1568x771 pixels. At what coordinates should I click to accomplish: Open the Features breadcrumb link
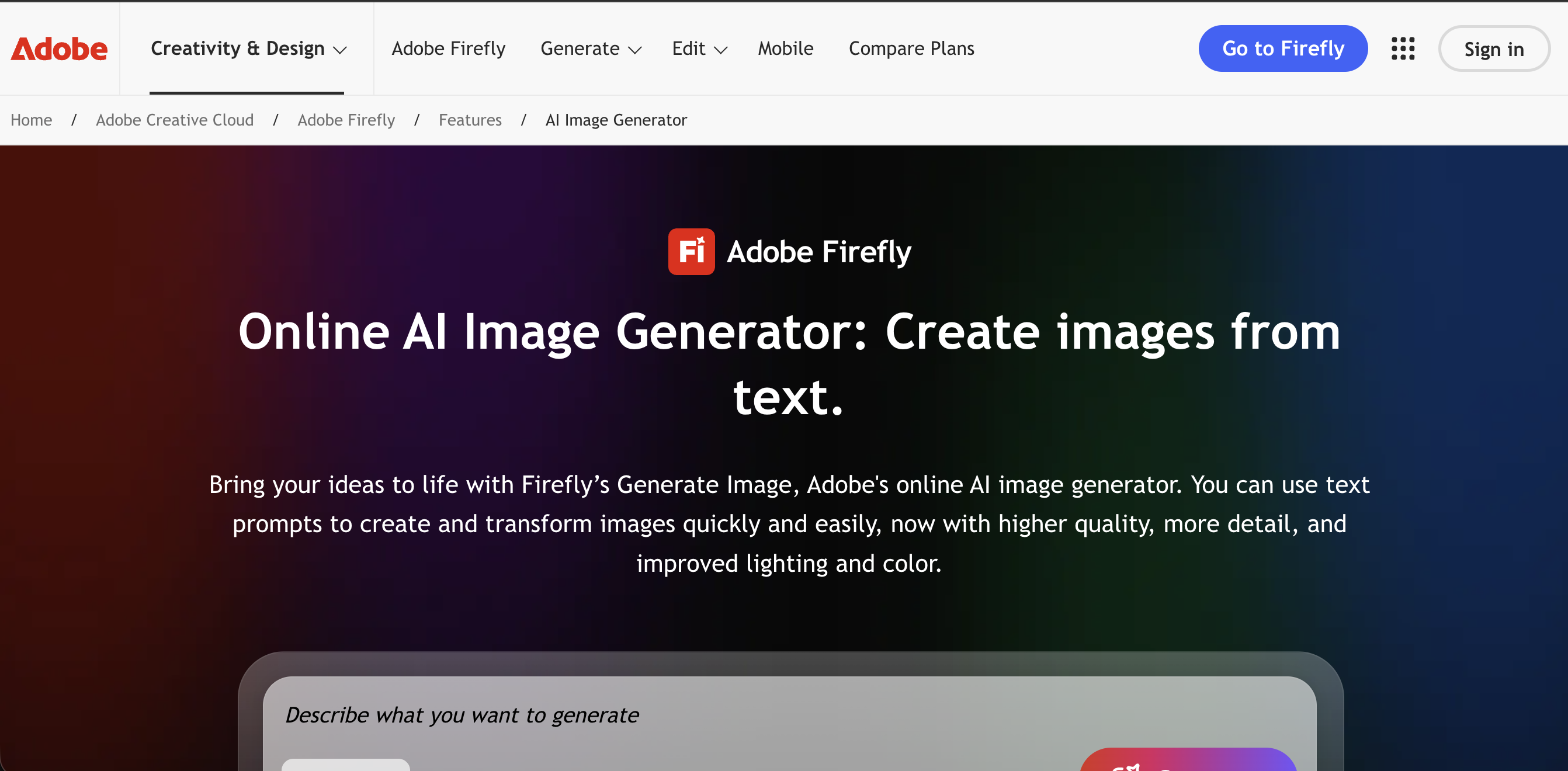pos(470,120)
